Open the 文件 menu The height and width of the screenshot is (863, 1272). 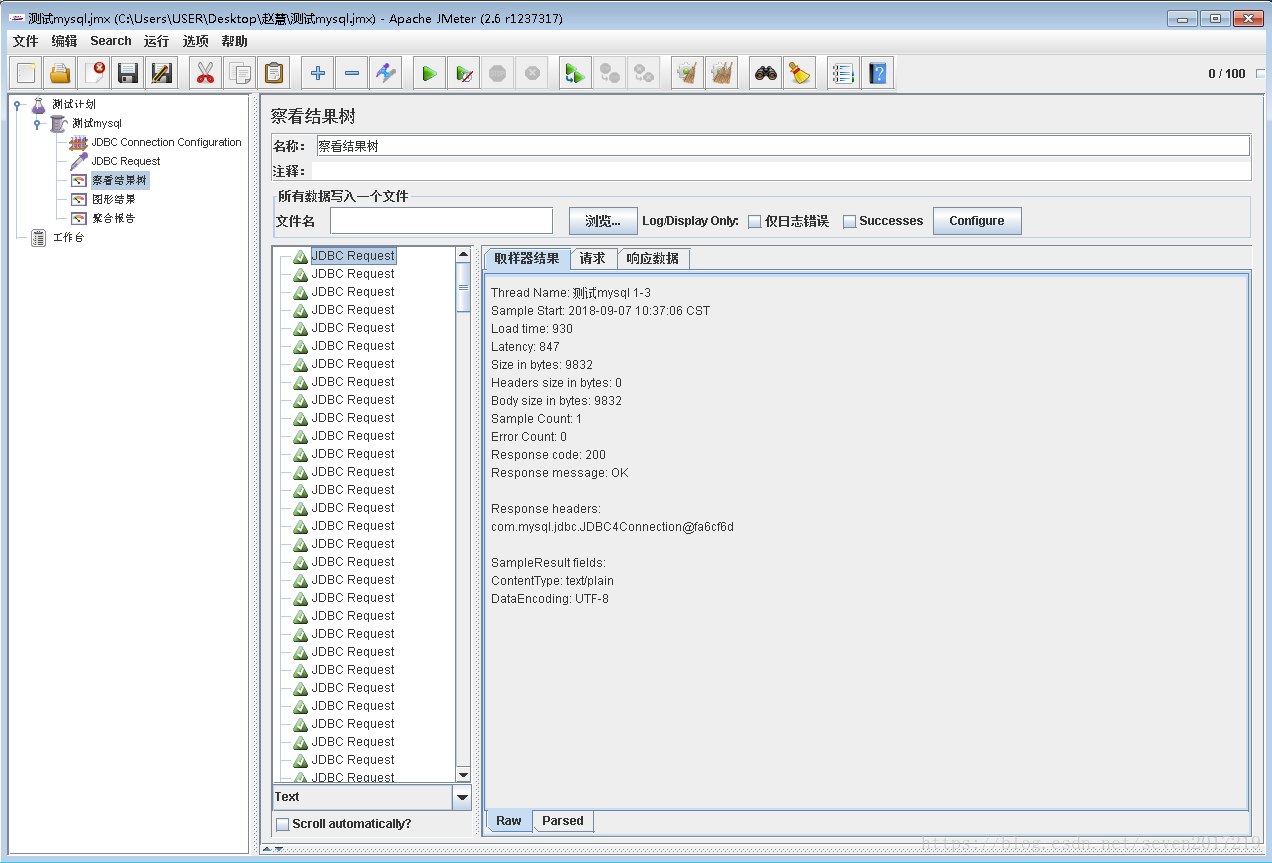click(x=25, y=41)
